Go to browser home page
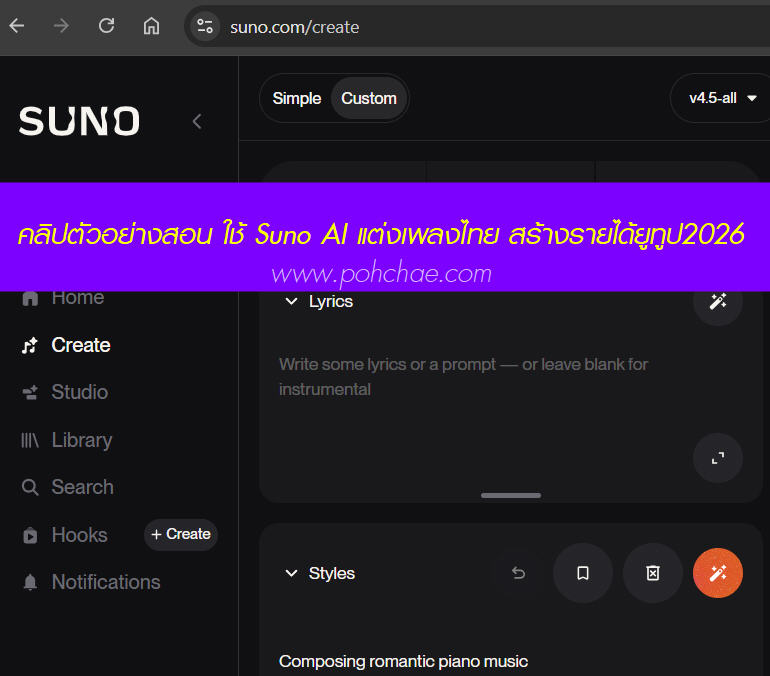 [151, 26]
